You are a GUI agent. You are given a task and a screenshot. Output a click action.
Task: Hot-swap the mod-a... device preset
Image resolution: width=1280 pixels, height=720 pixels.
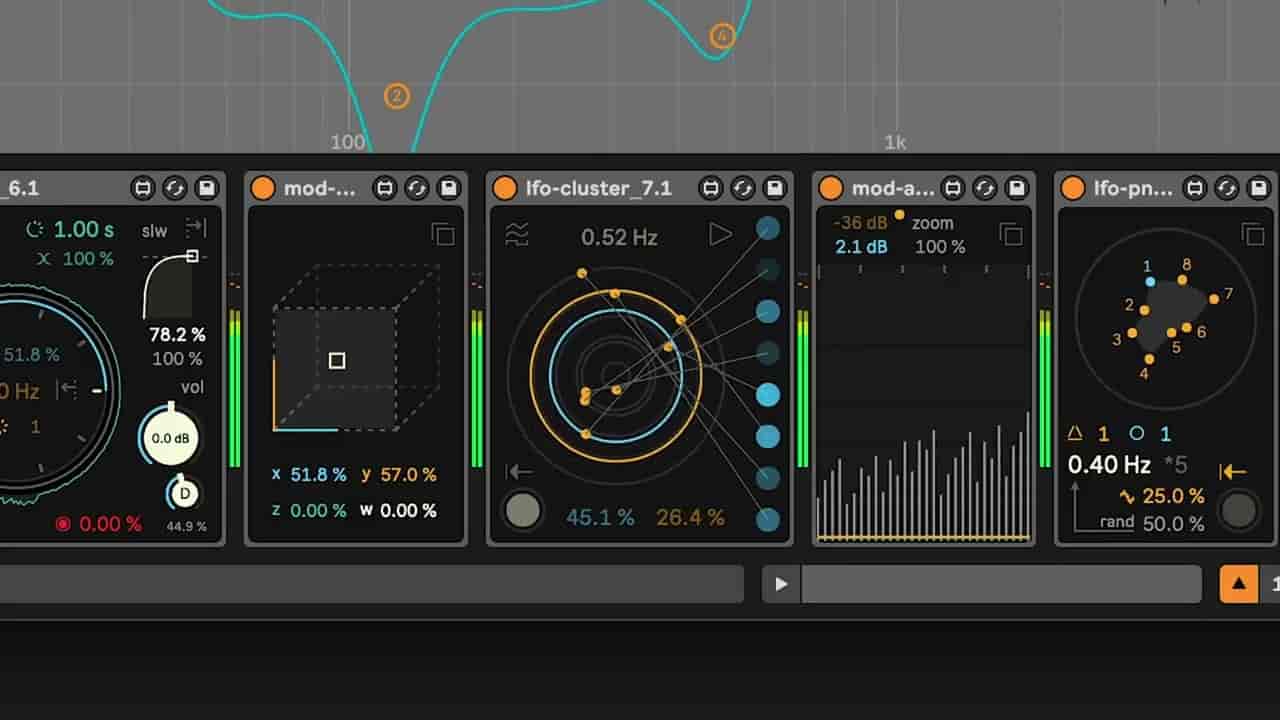coord(985,188)
